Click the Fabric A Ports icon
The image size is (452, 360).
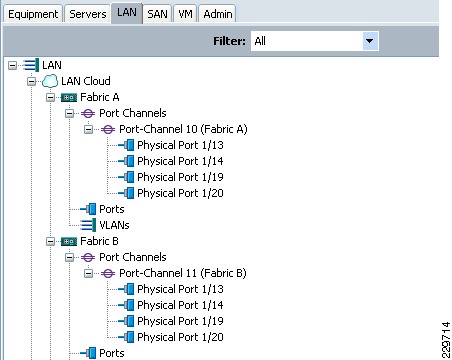(88, 209)
